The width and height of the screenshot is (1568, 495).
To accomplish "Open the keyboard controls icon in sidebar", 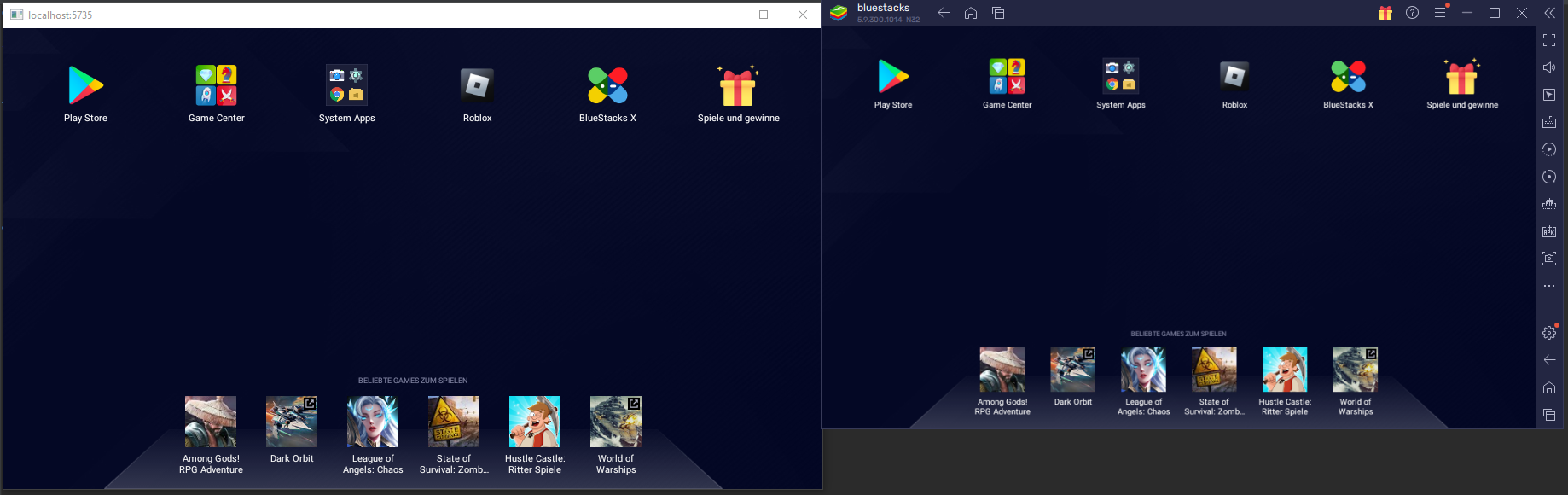I will pos(1549,122).
